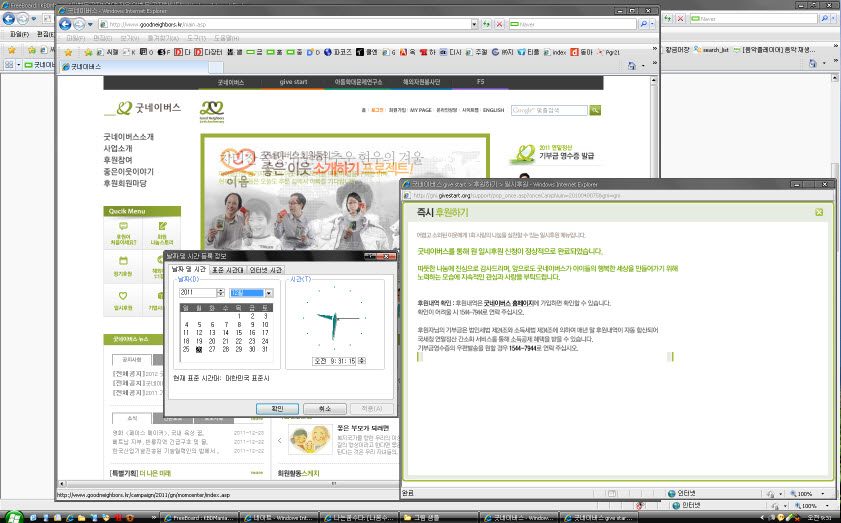Image resolution: width=841 pixels, height=523 pixels.
Task: Open the index favorites bookmark
Action: click(x=555, y=52)
